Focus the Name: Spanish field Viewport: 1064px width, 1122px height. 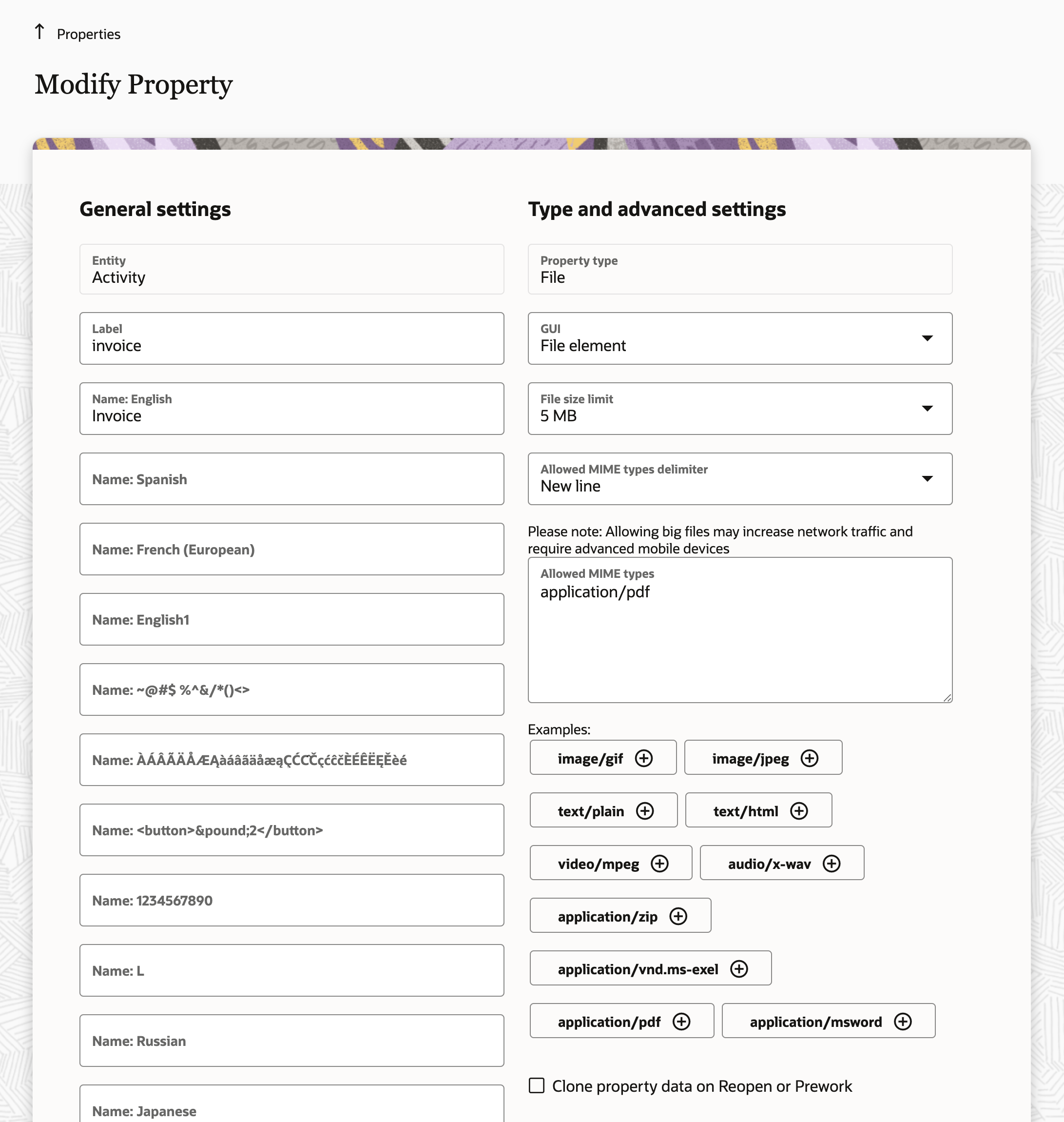pos(291,479)
